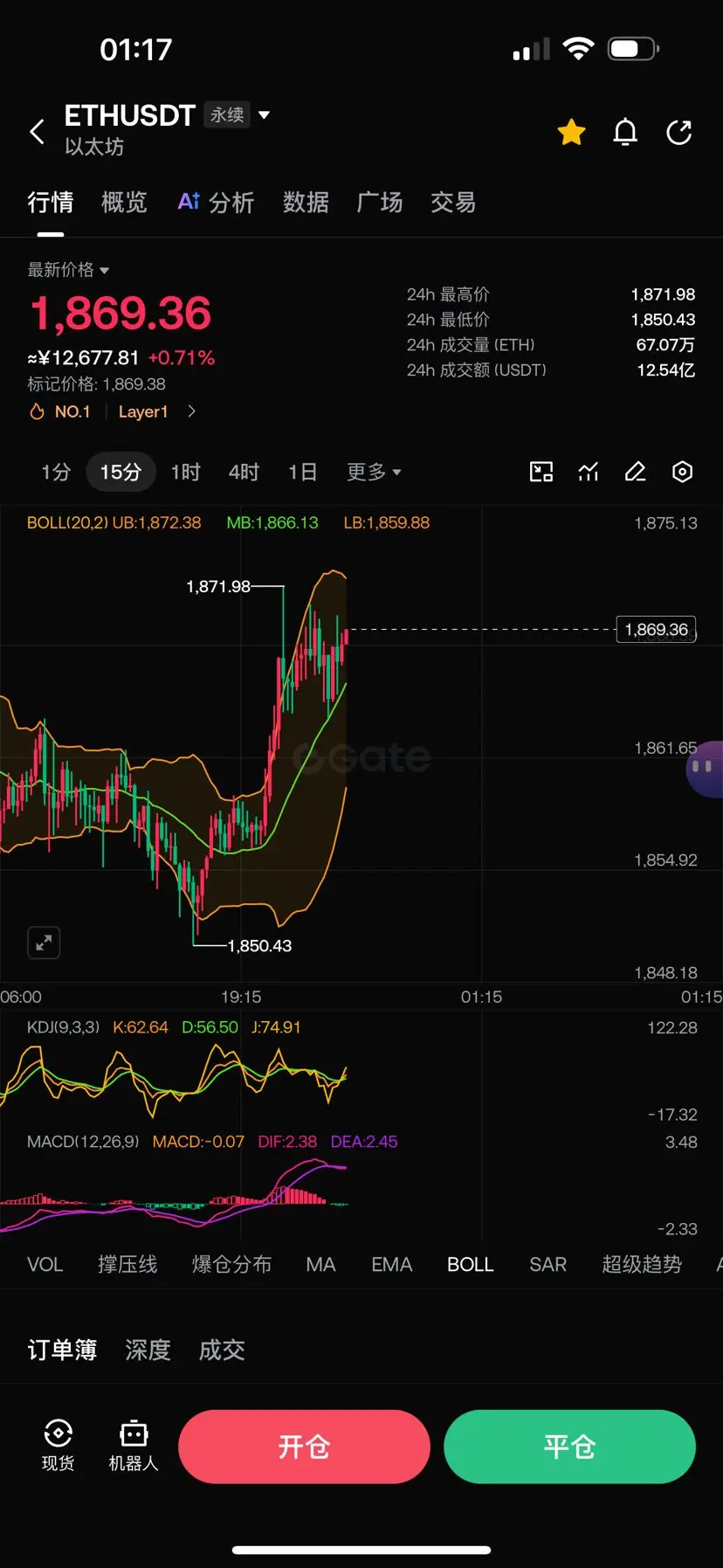Tap the Wi-Fi status icon
This screenshot has height=1568, width=723.
click(x=577, y=49)
